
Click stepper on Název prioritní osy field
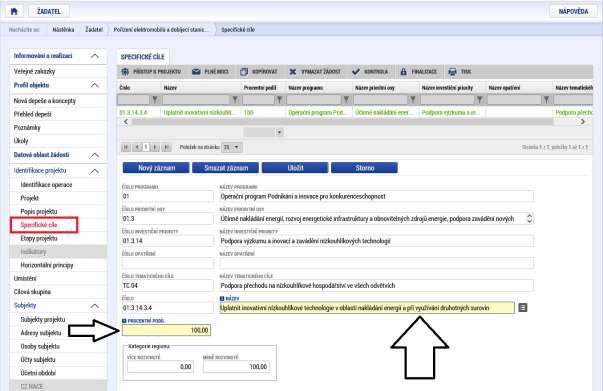tap(529, 218)
